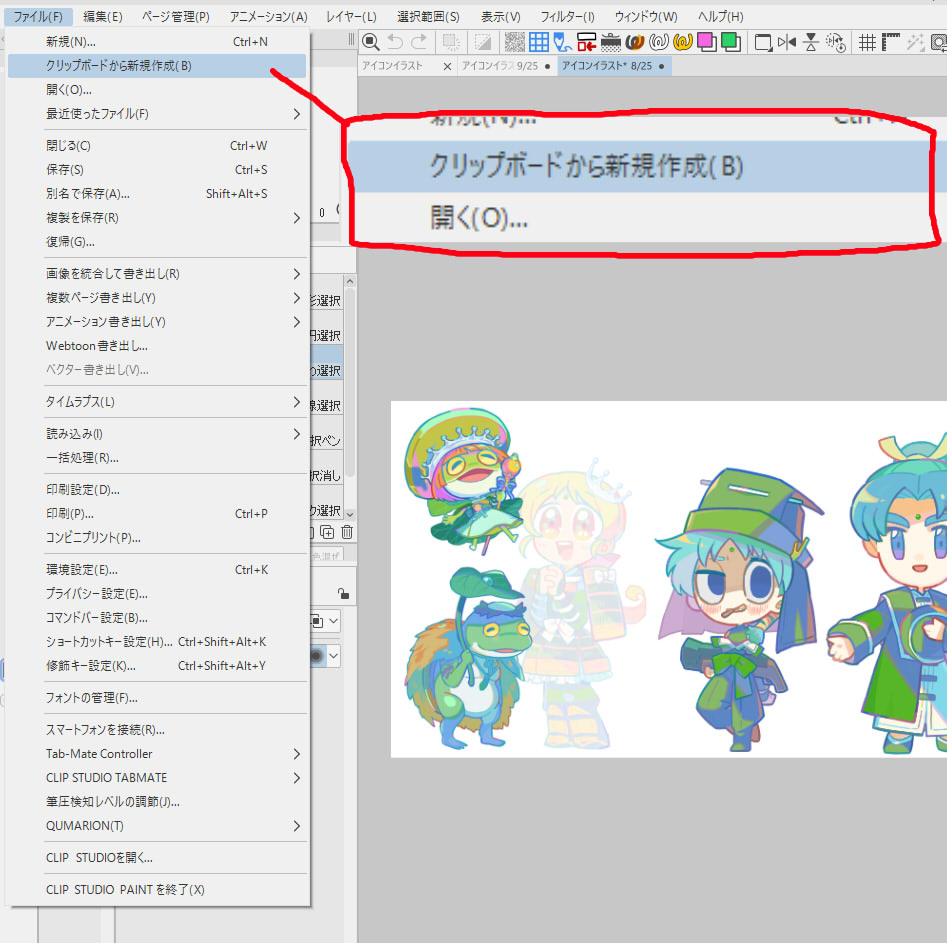The width and height of the screenshot is (947, 943).
Task: Click the undo arrow icon
Action: (395, 42)
